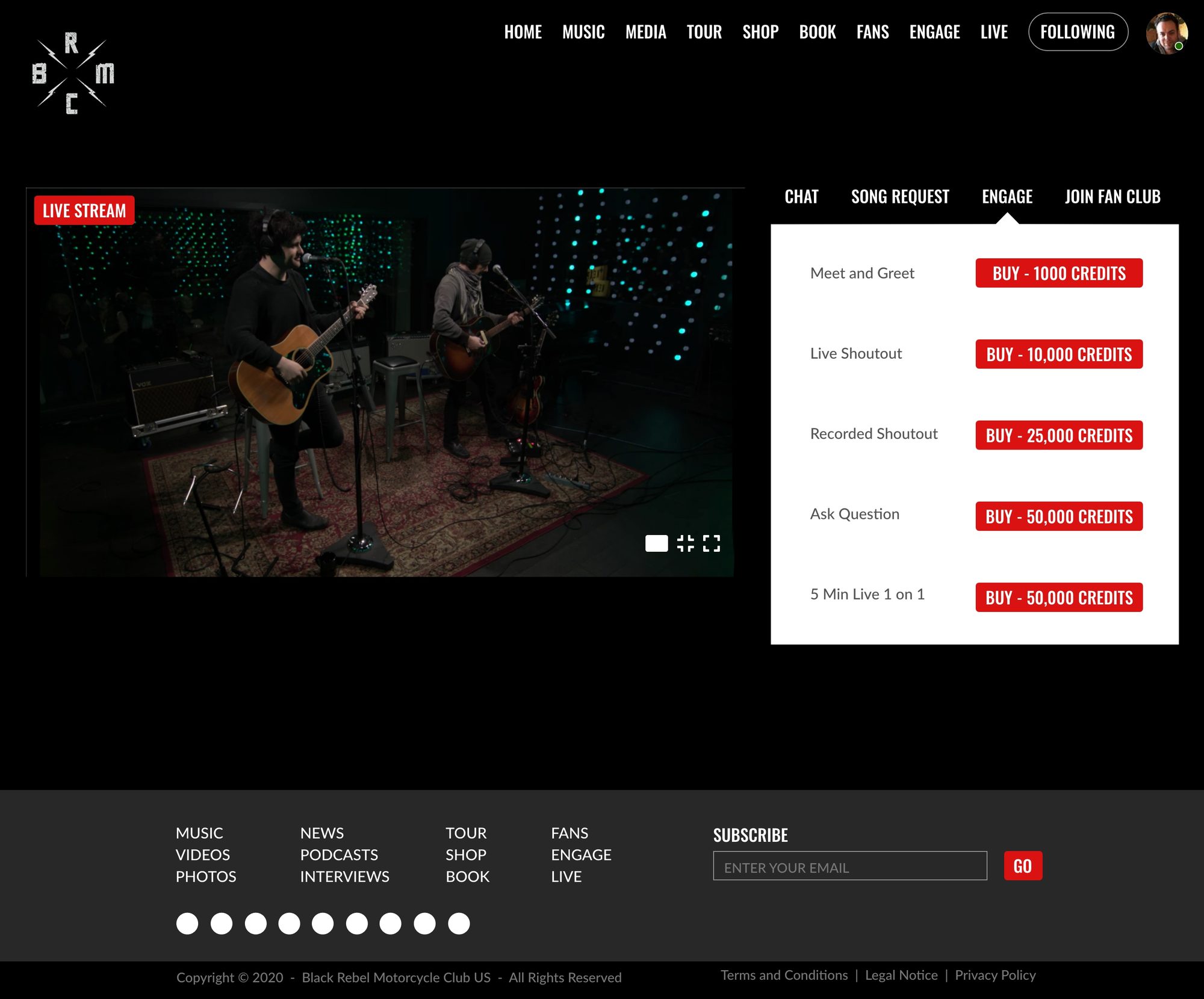Viewport: 1204px width, 999px height.
Task: Buy Recorded Shoutout for 25,000 credits
Action: point(1059,435)
